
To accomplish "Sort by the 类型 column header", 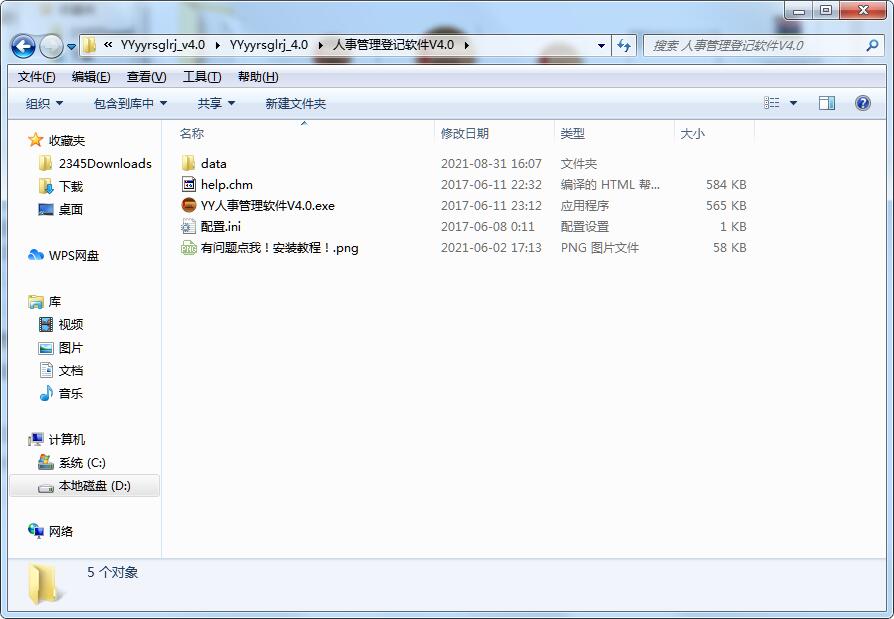I will 572,134.
